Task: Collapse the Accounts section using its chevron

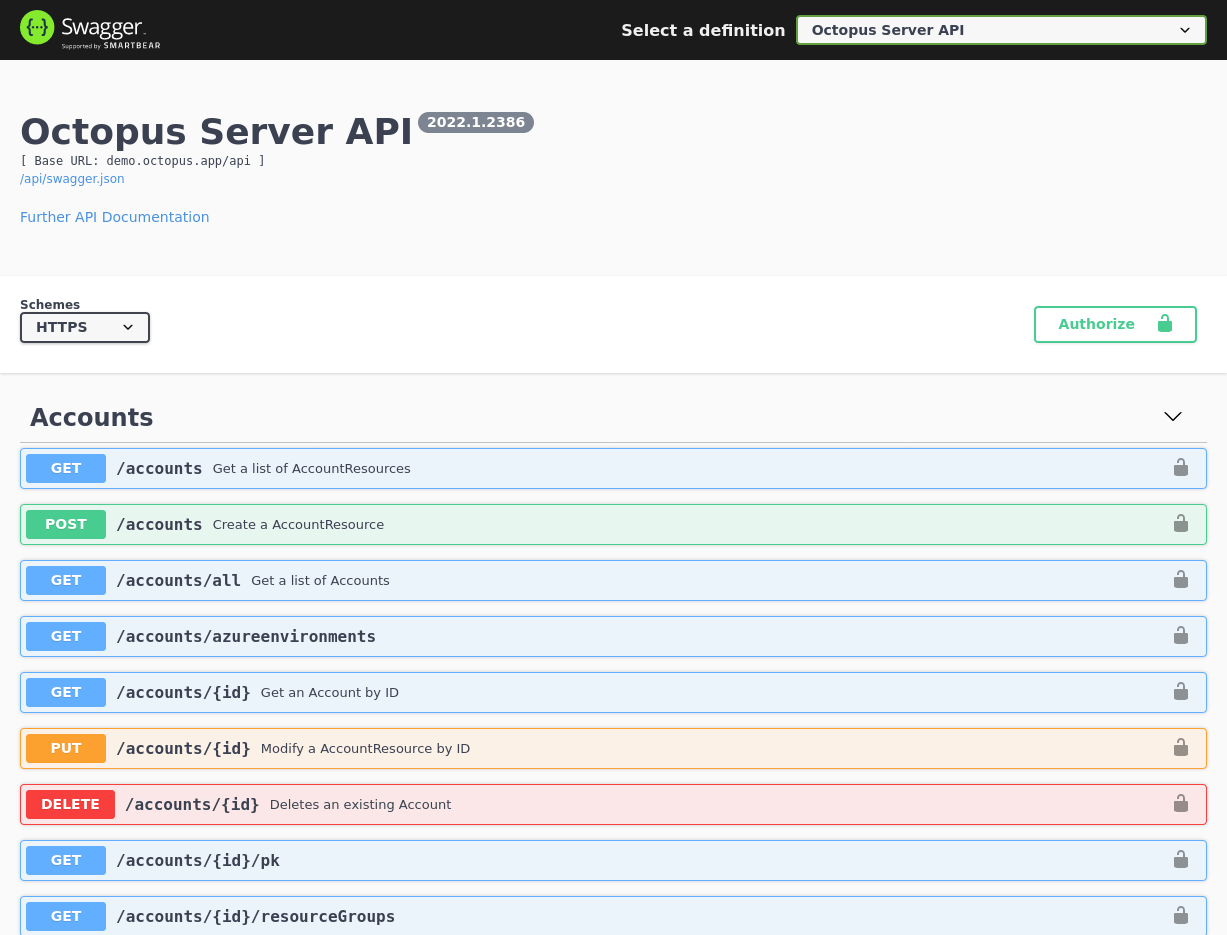Action: (x=1172, y=416)
